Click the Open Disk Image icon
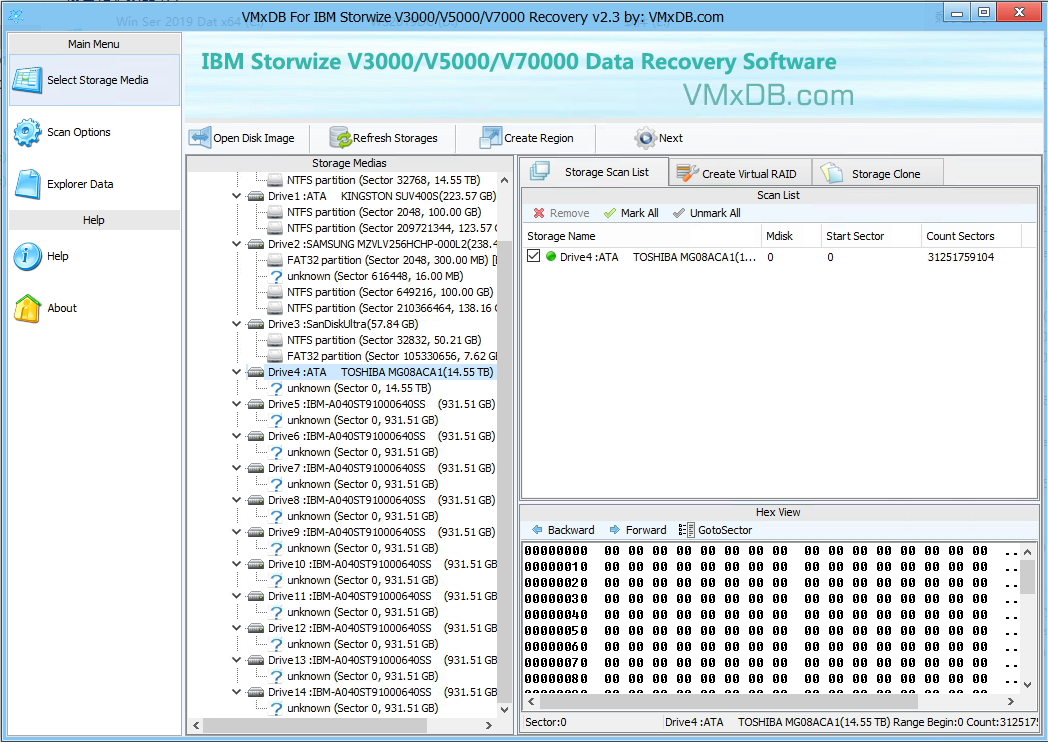The width and height of the screenshot is (1048, 742). (x=200, y=138)
